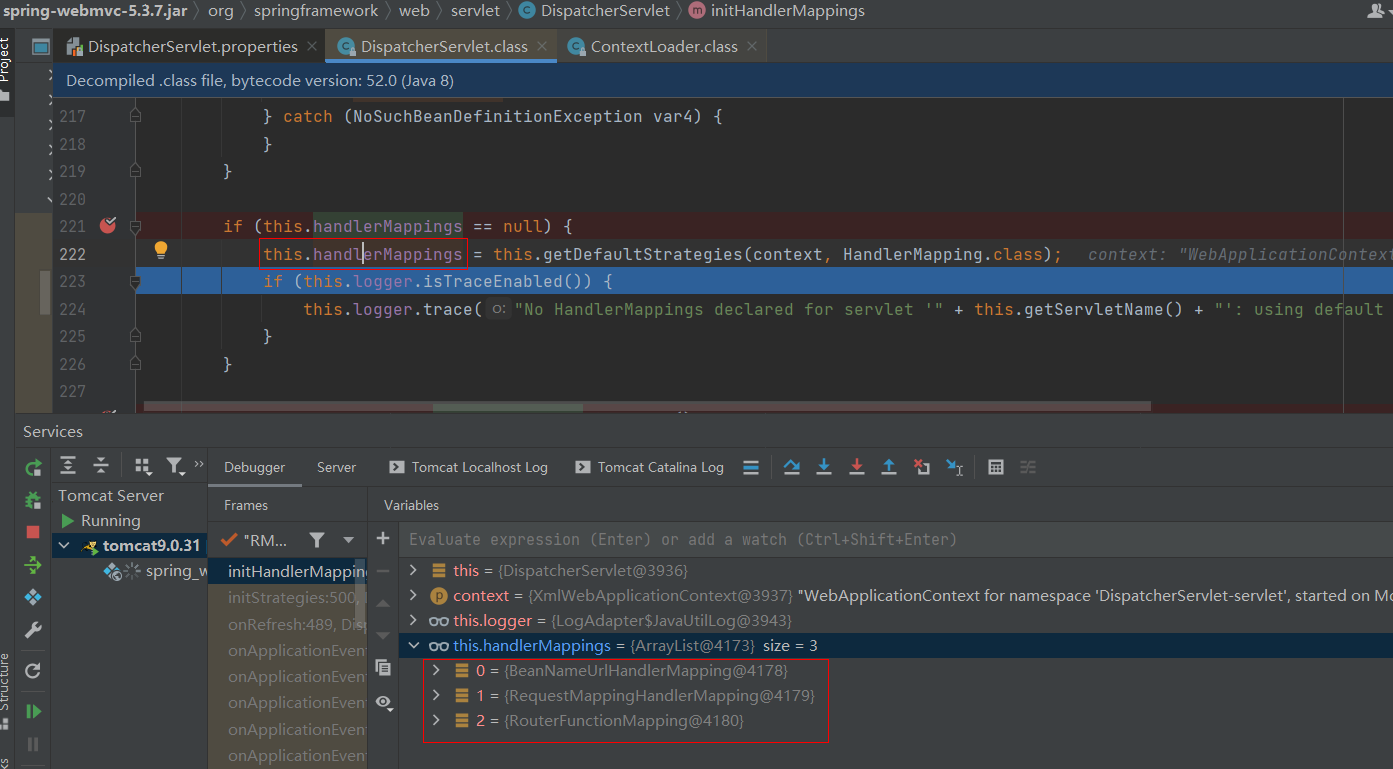Click the red Force Step Into icon

click(857, 467)
